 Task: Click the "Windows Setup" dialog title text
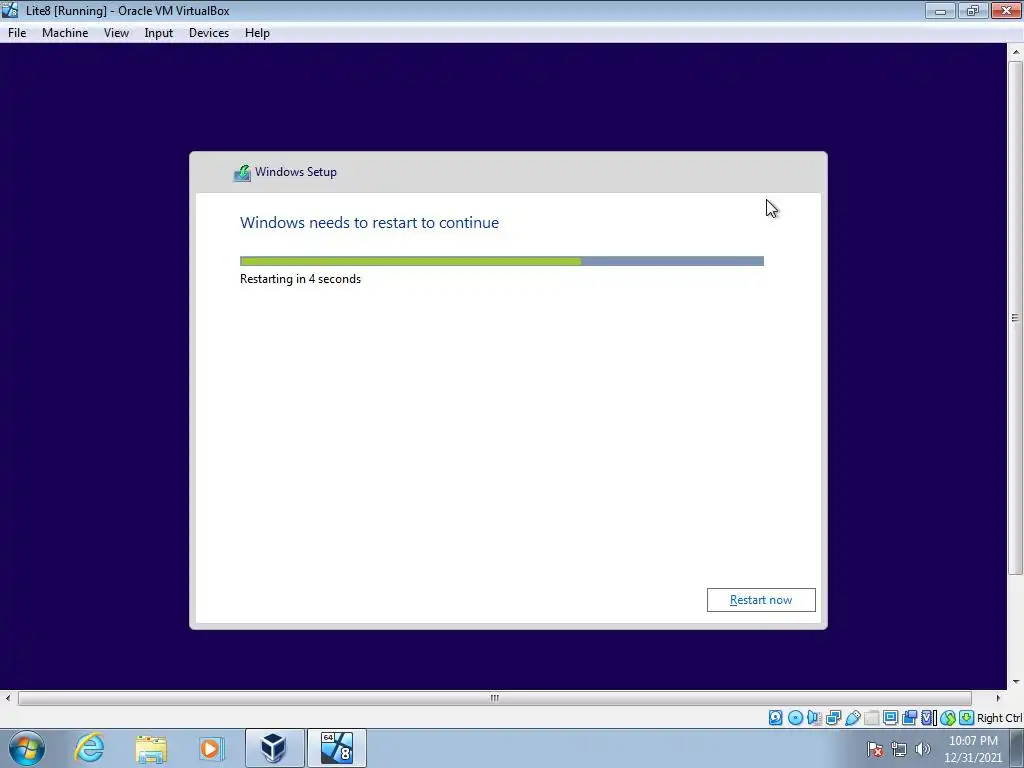(x=296, y=172)
